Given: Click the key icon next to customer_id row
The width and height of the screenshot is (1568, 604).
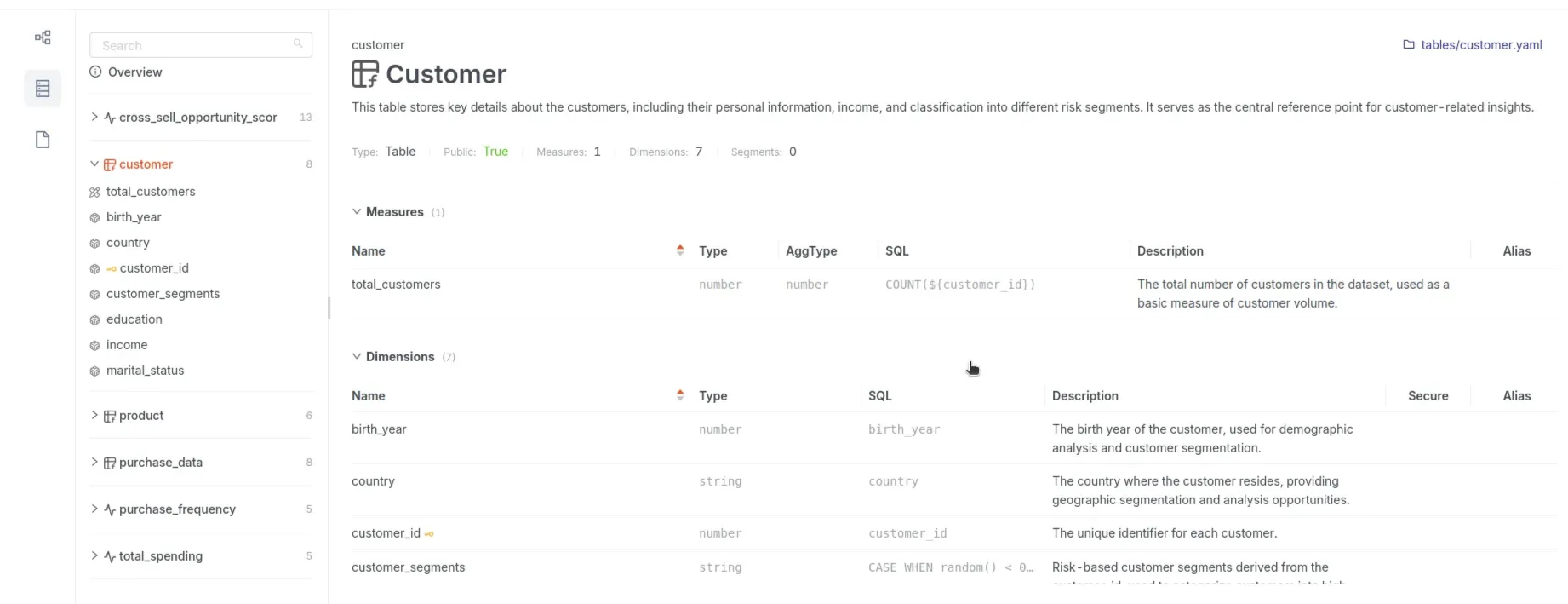Looking at the screenshot, I should (429, 534).
